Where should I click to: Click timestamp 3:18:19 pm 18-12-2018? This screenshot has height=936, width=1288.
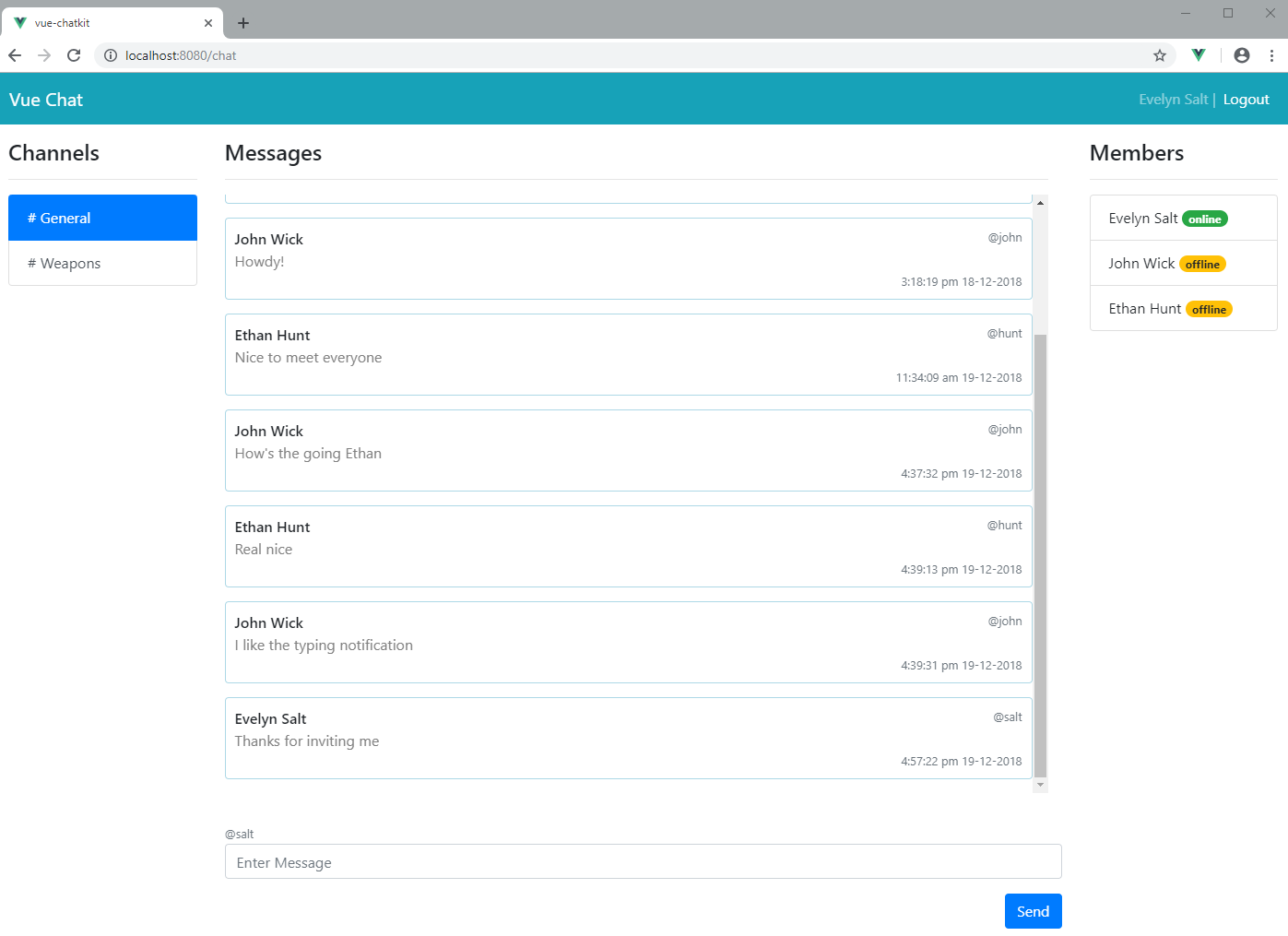click(962, 281)
